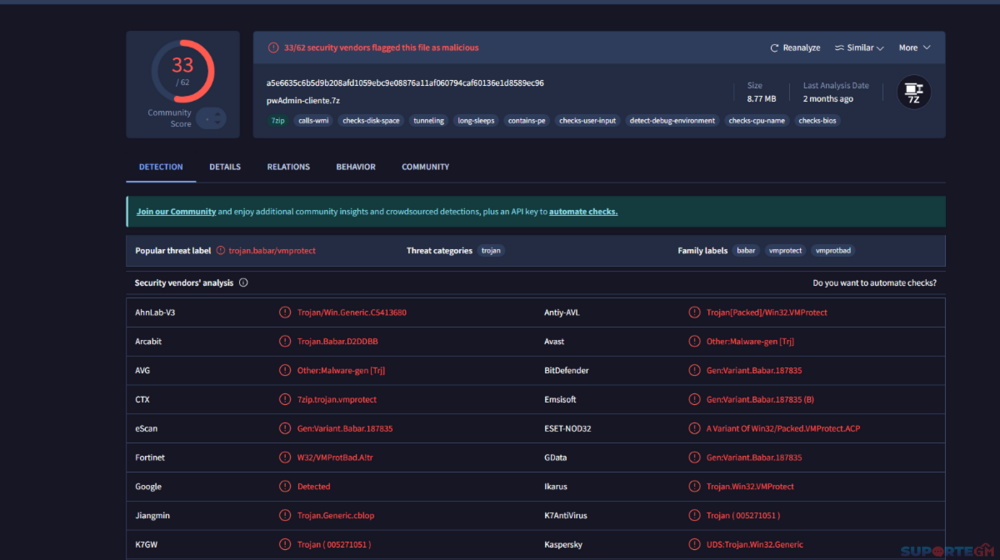Screen dimensions: 1000x560
Task: Click the alert icon beside the AhnLab-V3 detection
Action: 285,313
